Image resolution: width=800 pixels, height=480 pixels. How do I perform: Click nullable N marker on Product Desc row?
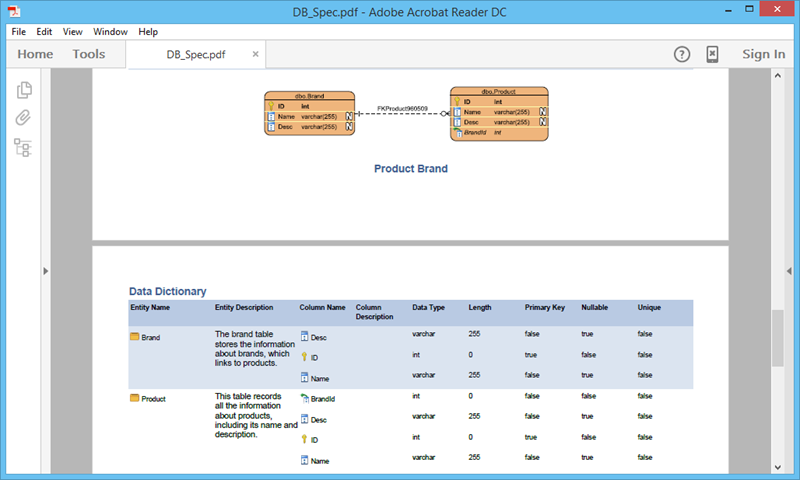(543, 121)
